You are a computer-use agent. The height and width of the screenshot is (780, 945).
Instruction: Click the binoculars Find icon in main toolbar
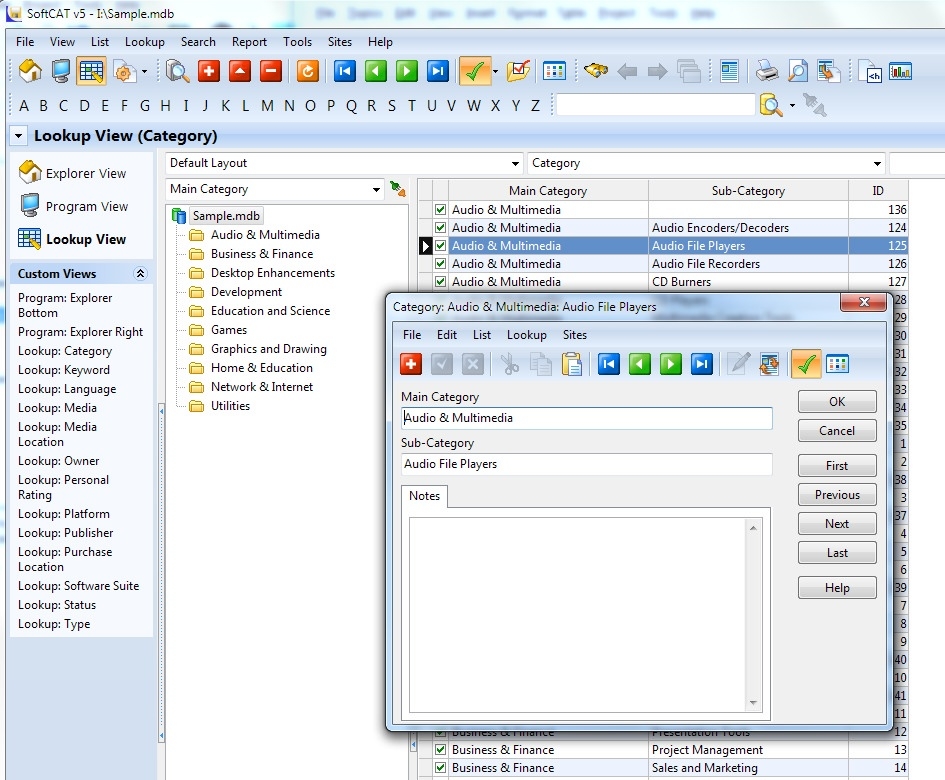tap(597, 71)
